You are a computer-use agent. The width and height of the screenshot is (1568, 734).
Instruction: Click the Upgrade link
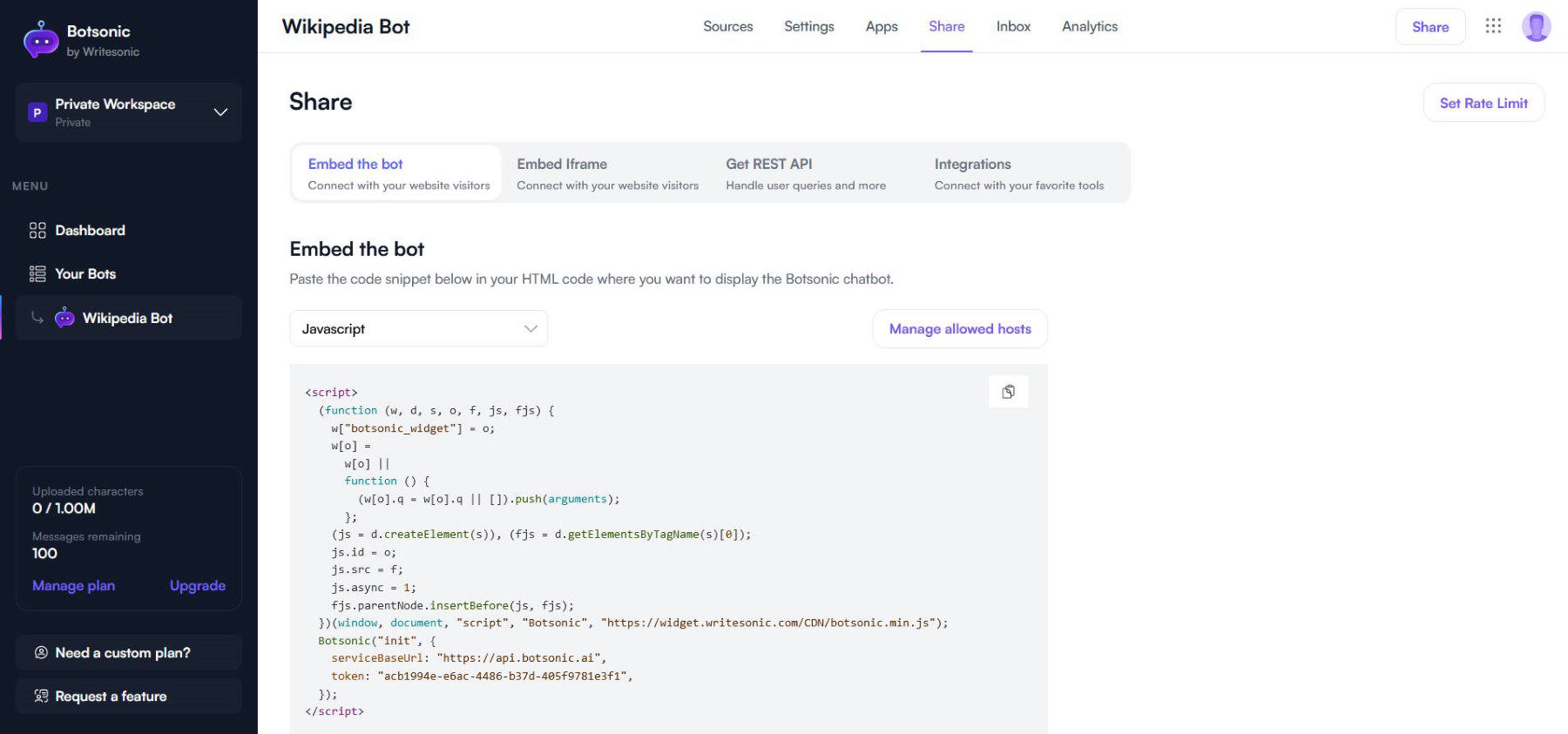click(198, 585)
